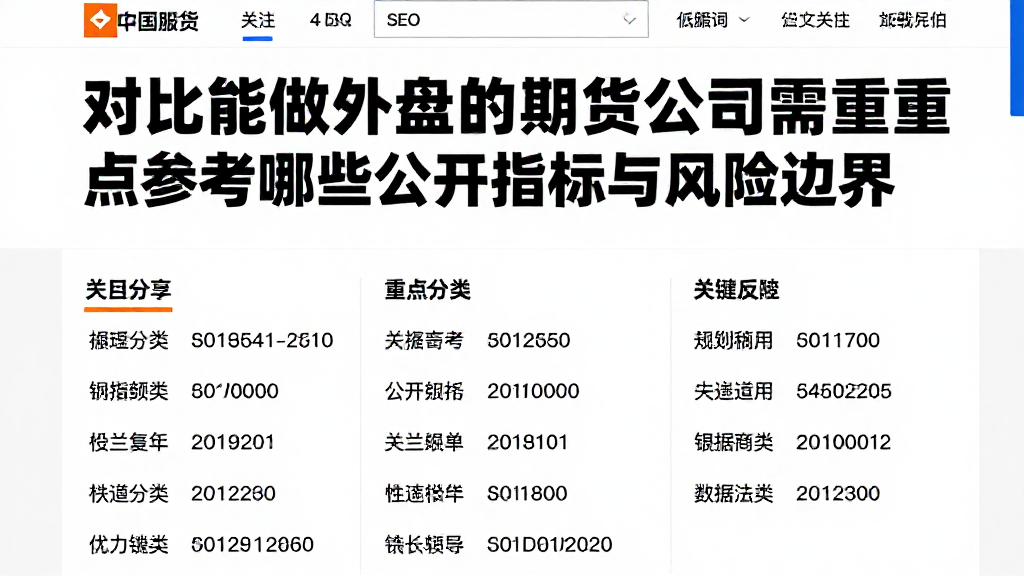1024x576 pixels.
Task: Click the value S012912060
Action: pos(252,544)
